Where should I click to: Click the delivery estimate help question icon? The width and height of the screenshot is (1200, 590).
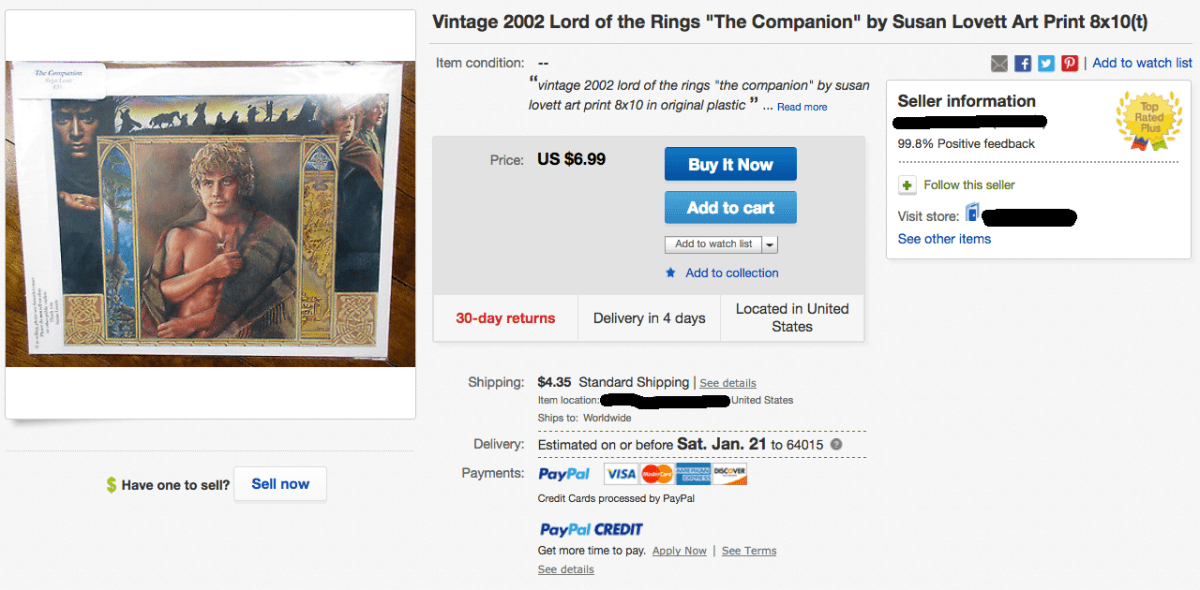(836, 445)
